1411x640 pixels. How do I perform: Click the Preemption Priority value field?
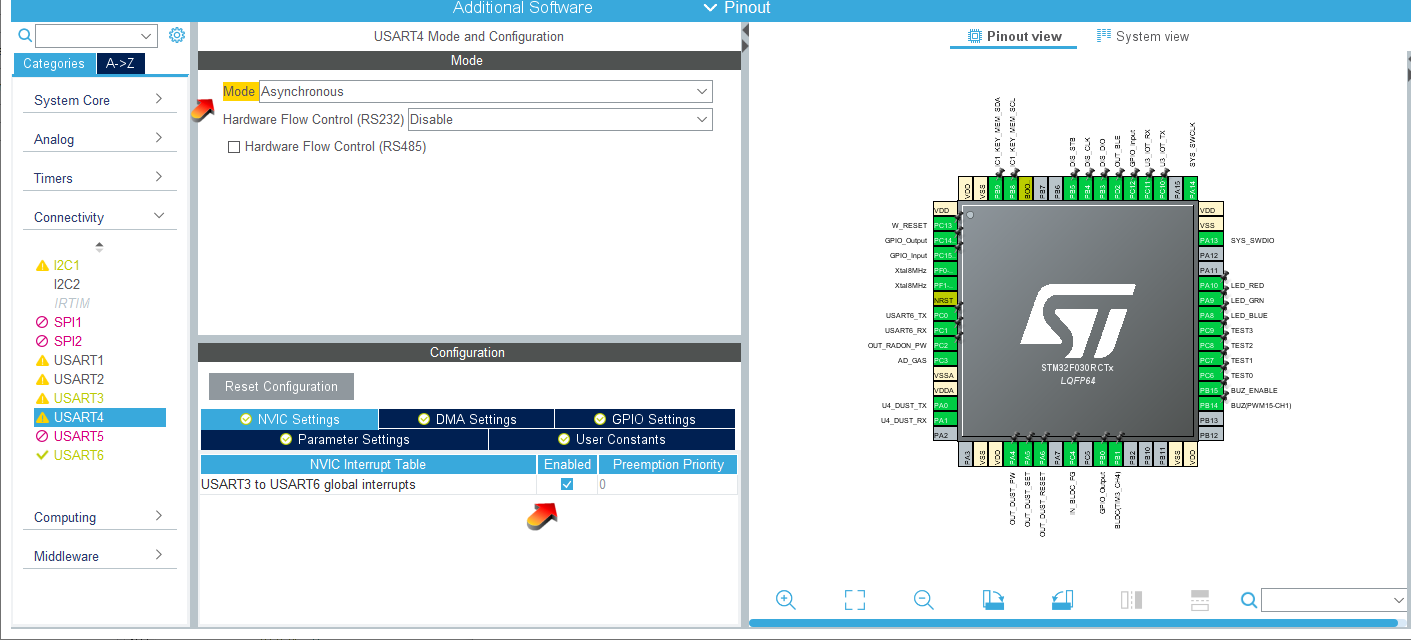point(667,484)
